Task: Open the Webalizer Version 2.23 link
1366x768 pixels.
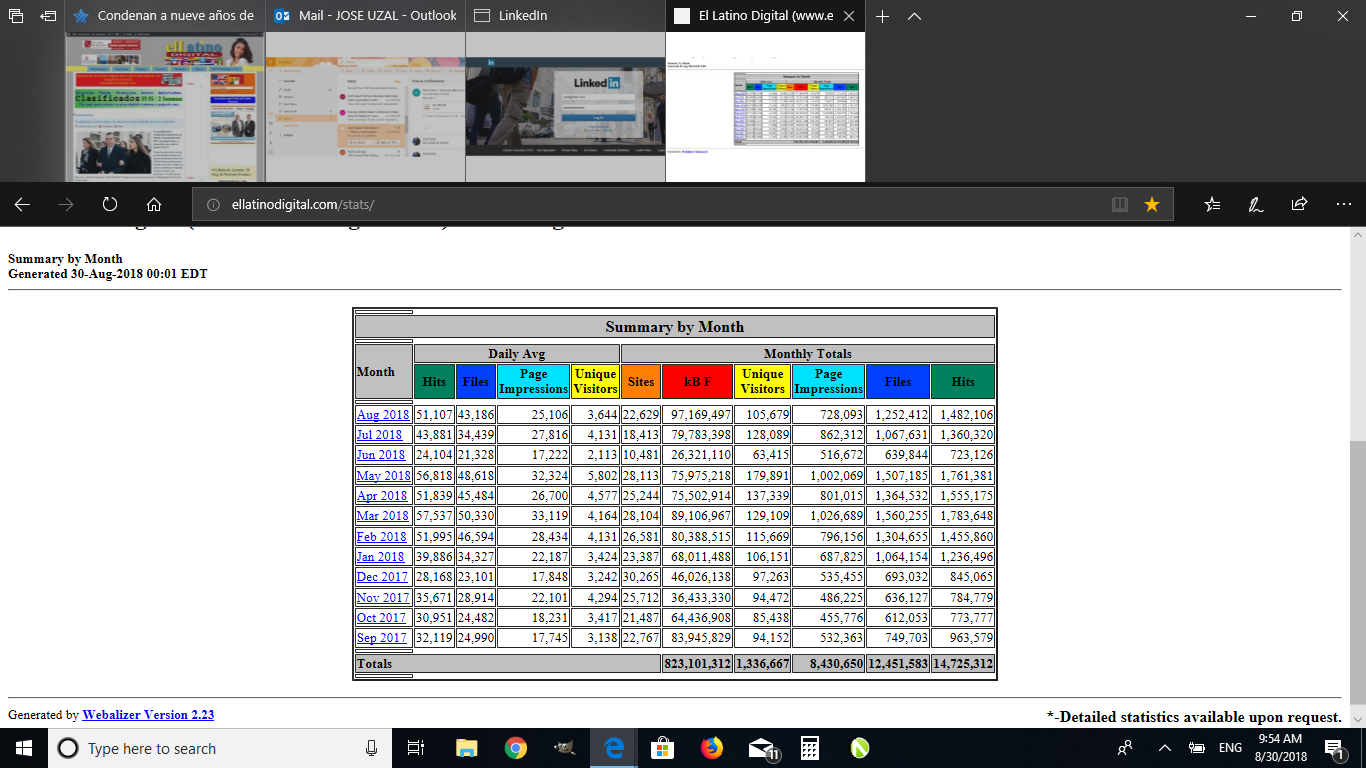Action: [148, 715]
